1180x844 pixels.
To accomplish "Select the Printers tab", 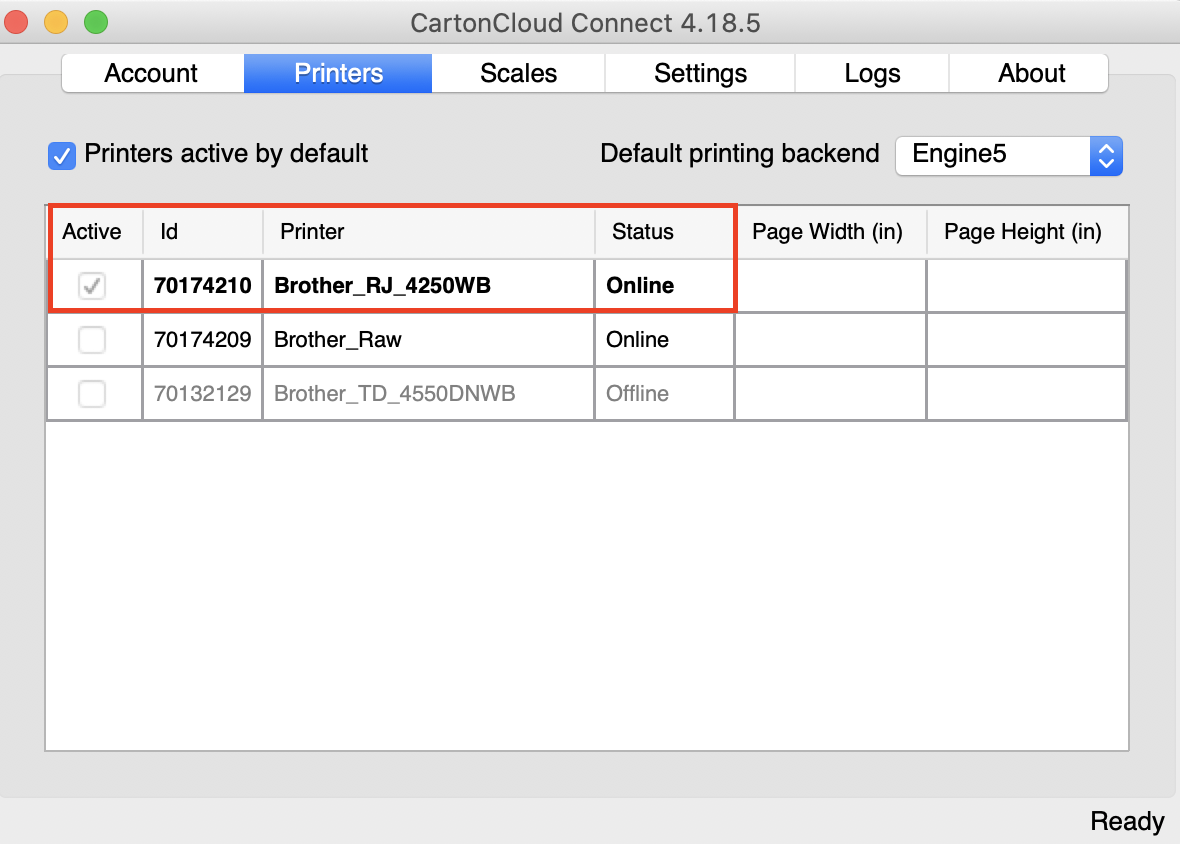I will click(x=337, y=72).
